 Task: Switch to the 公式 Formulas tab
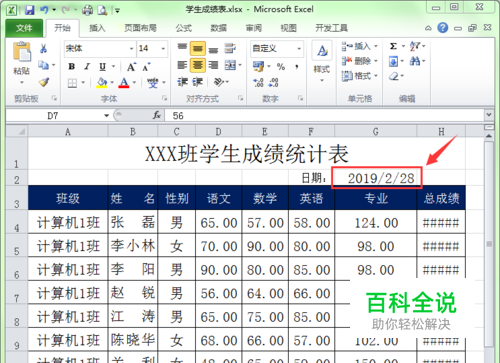pos(184,28)
